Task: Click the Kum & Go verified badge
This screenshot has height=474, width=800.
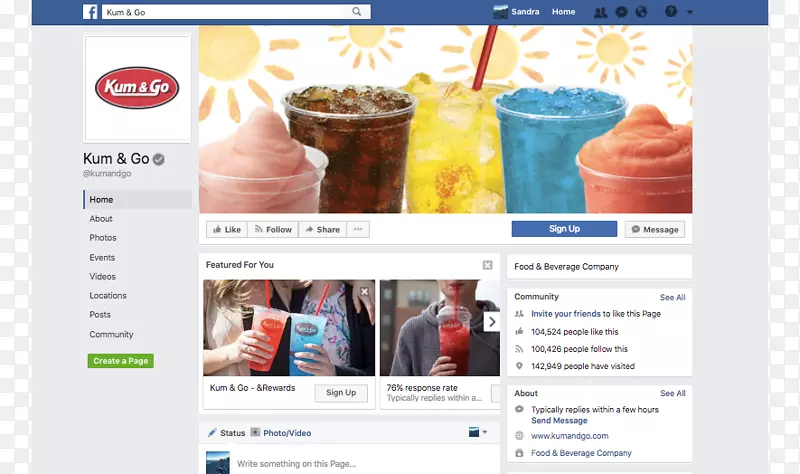Action: coord(159,160)
